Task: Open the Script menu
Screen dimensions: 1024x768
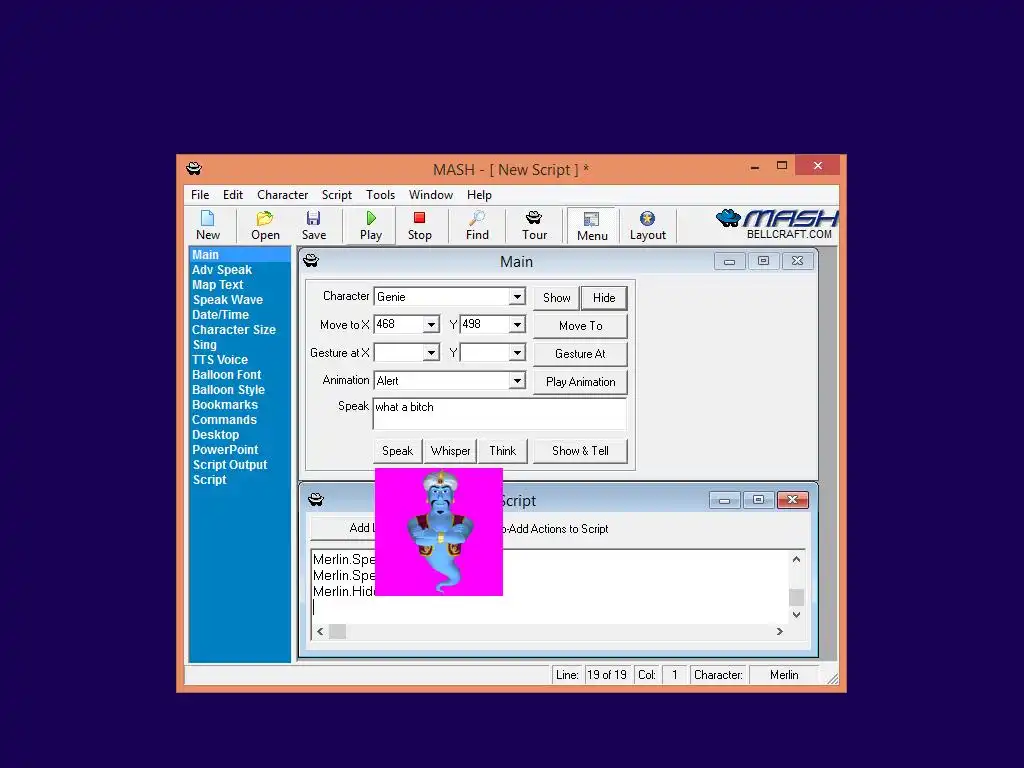Action: point(336,195)
